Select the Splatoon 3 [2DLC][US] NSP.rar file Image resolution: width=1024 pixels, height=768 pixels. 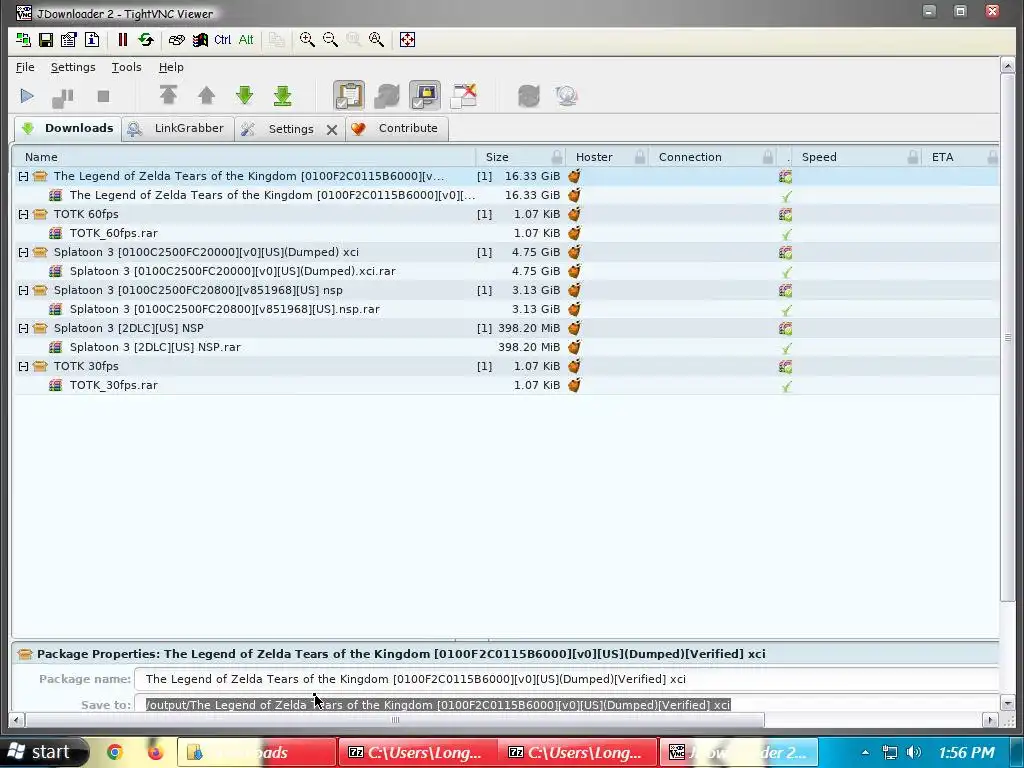pyautogui.click(x=506, y=347)
